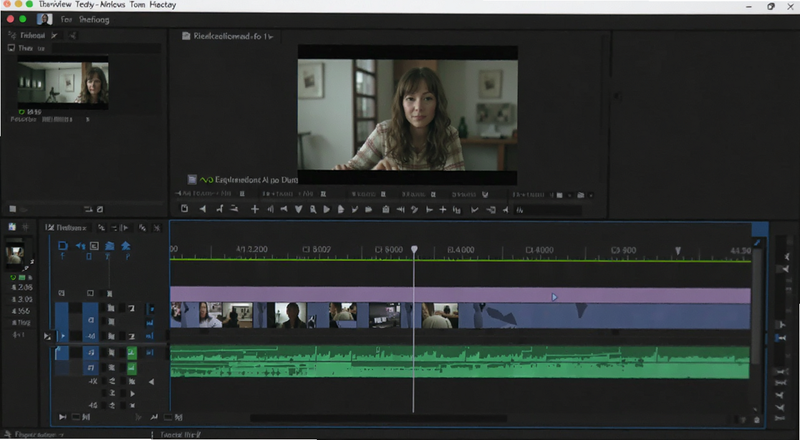
Task: Click the second plus icon near the transport bar's right end
Action: coord(442,209)
